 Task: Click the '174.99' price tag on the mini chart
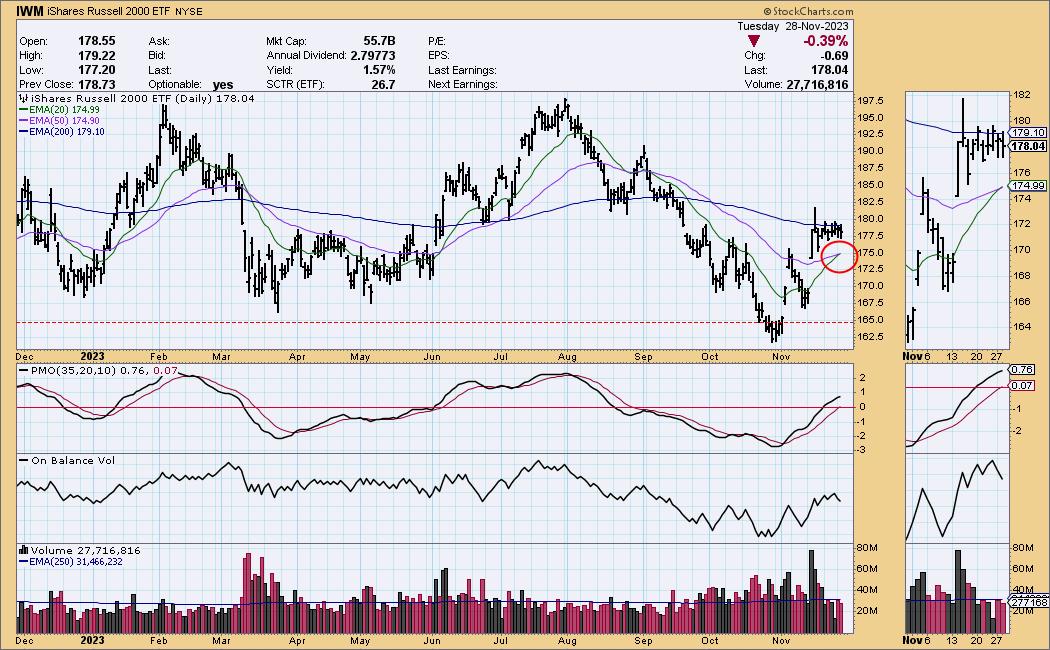click(x=1029, y=185)
